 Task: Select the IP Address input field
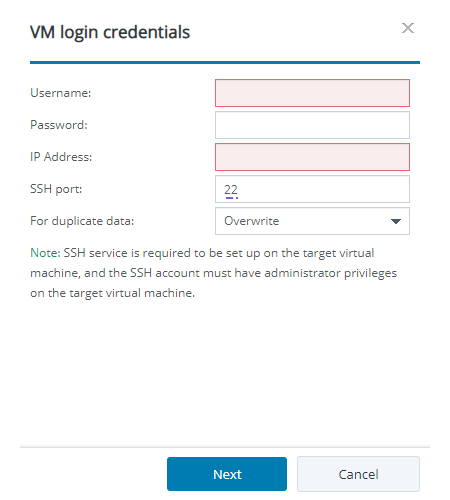click(312, 157)
